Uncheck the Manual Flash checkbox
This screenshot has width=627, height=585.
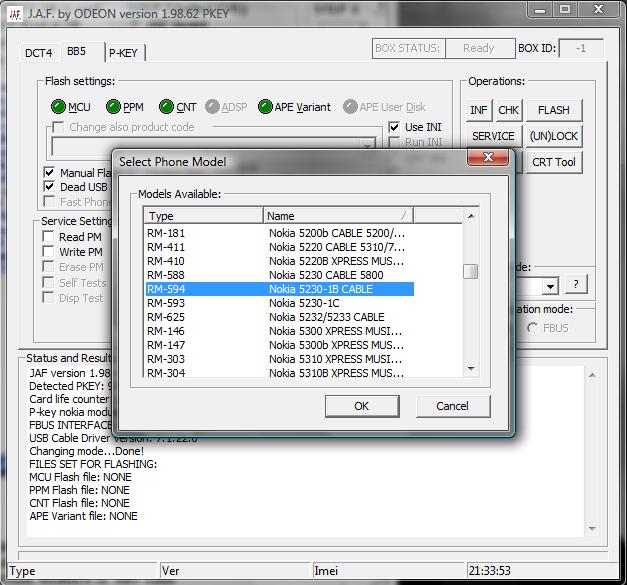(x=49, y=172)
